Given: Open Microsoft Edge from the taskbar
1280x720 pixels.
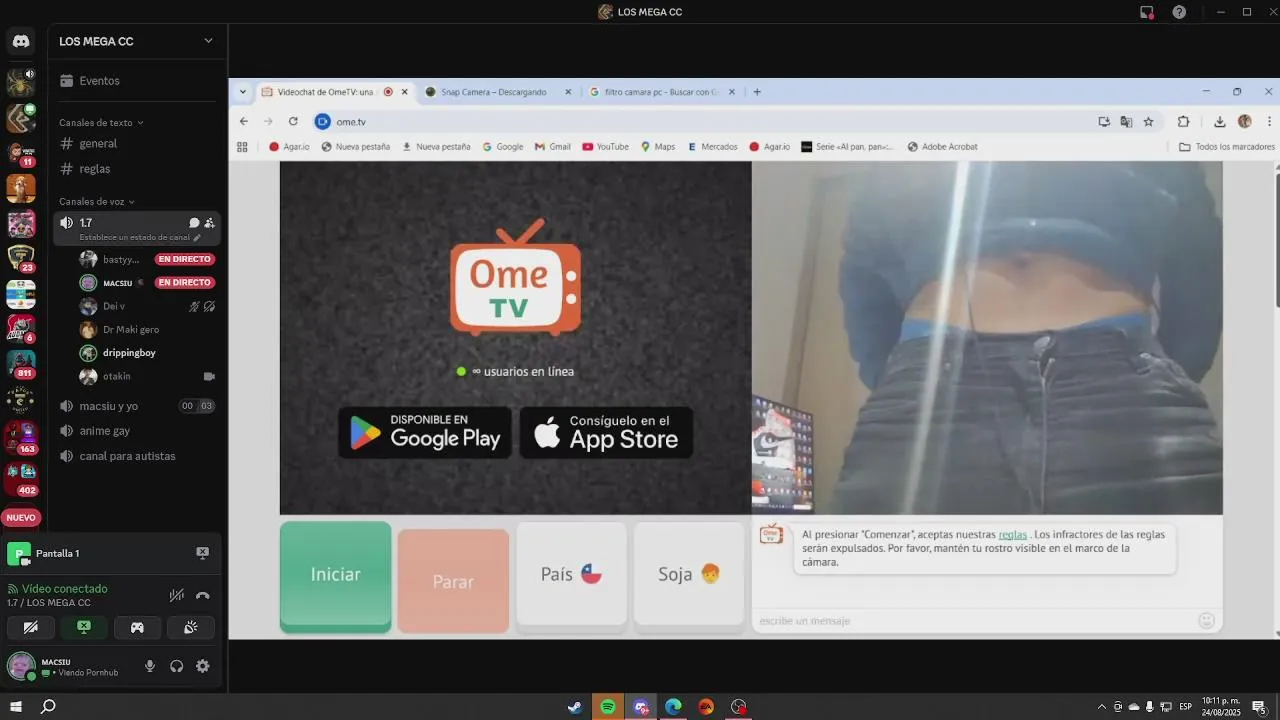Looking at the screenshot, I should [673, 707].
